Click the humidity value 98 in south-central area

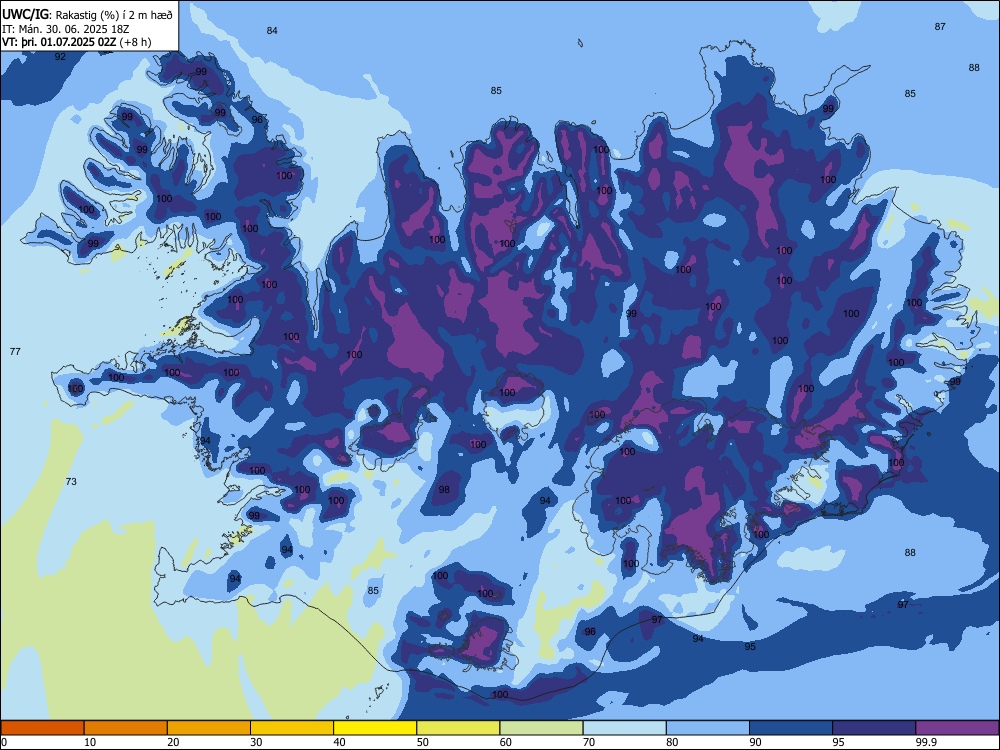pyautogui.click(x=444, y=490)
